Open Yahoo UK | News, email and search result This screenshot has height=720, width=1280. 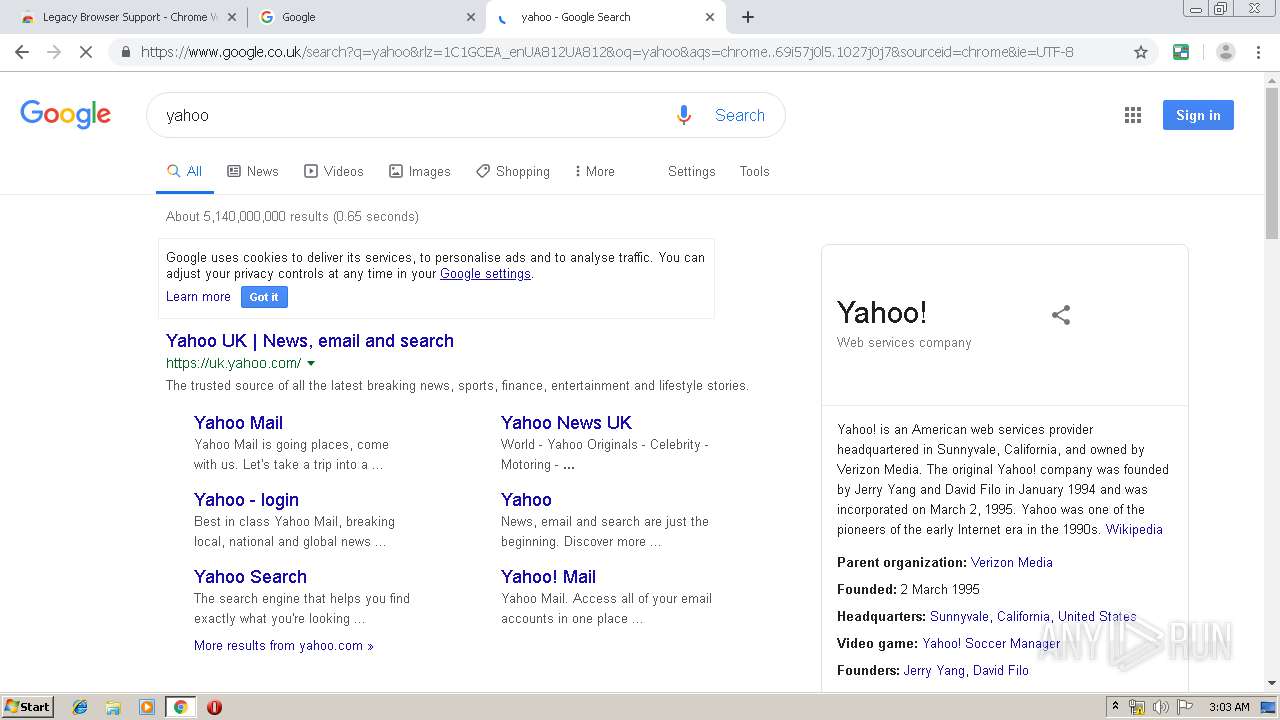(x=310, y=341)
